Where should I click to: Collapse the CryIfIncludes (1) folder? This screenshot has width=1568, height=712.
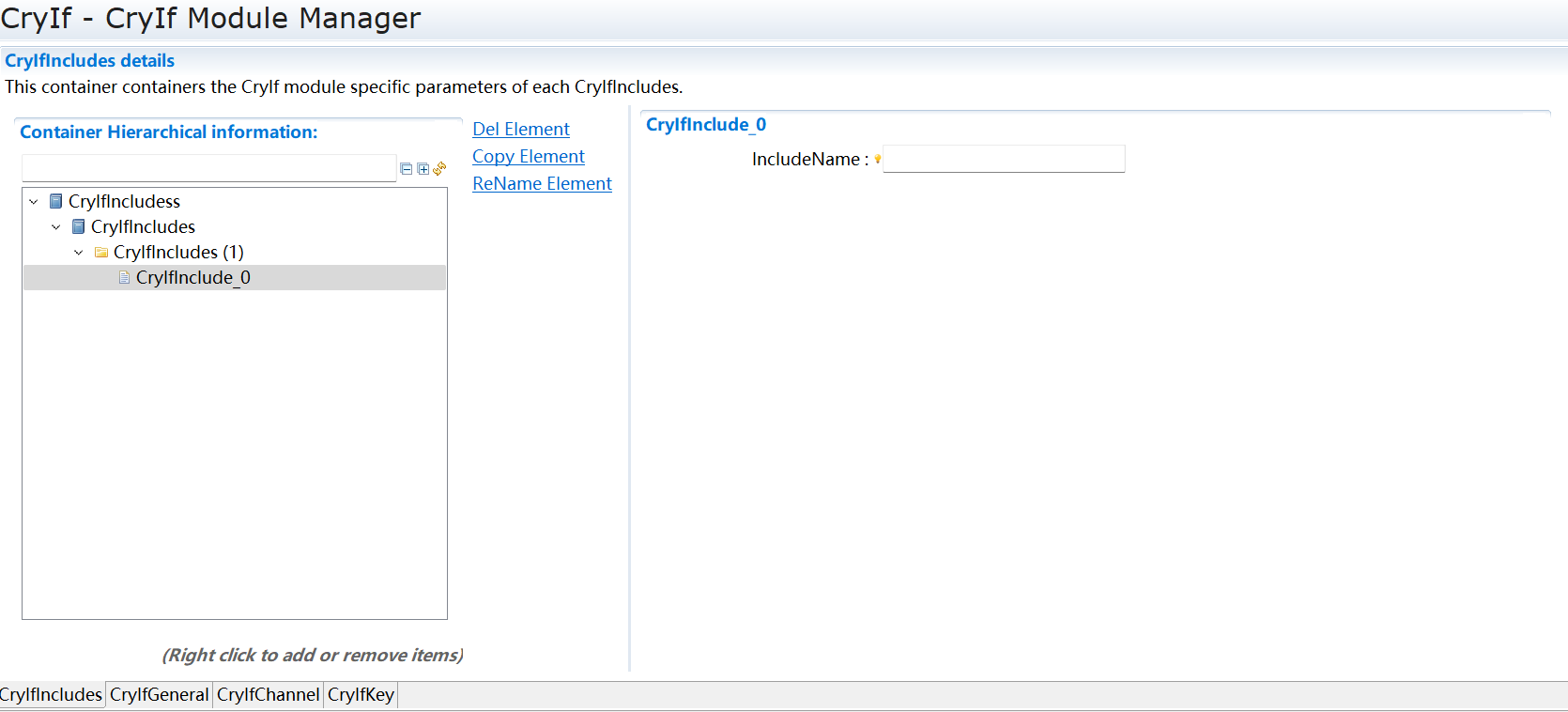click(x=79, y=253)
